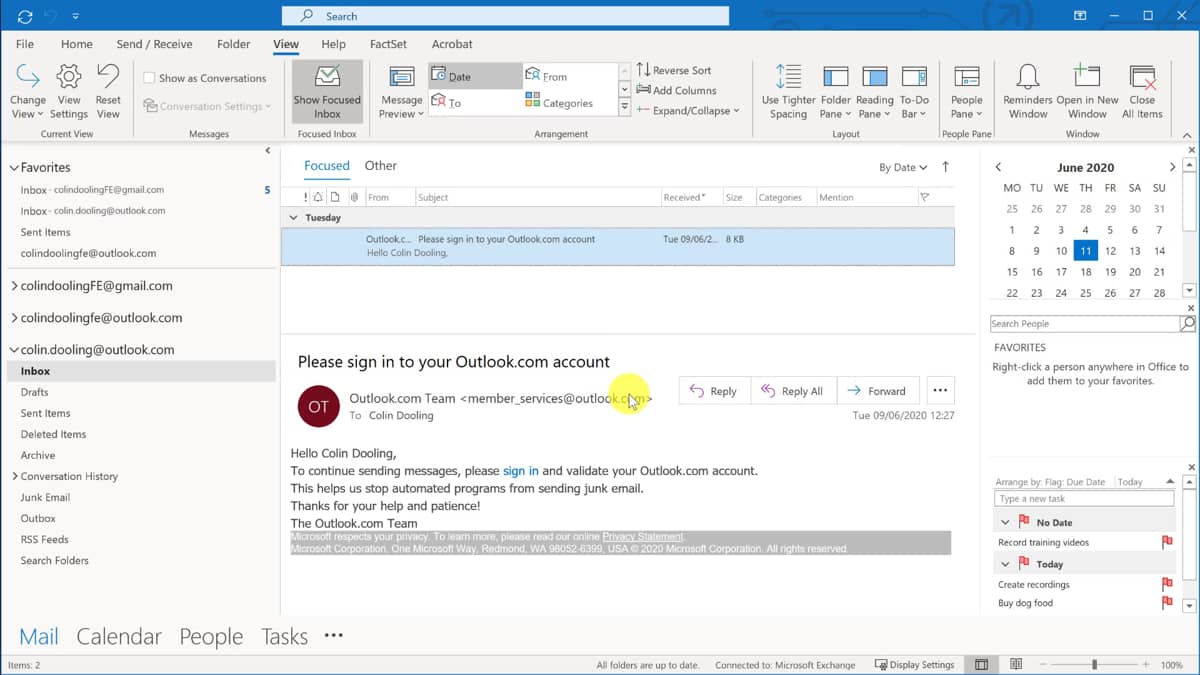Switch to the Other inbox tab
1200x675 pixels.
pos(380,166)
